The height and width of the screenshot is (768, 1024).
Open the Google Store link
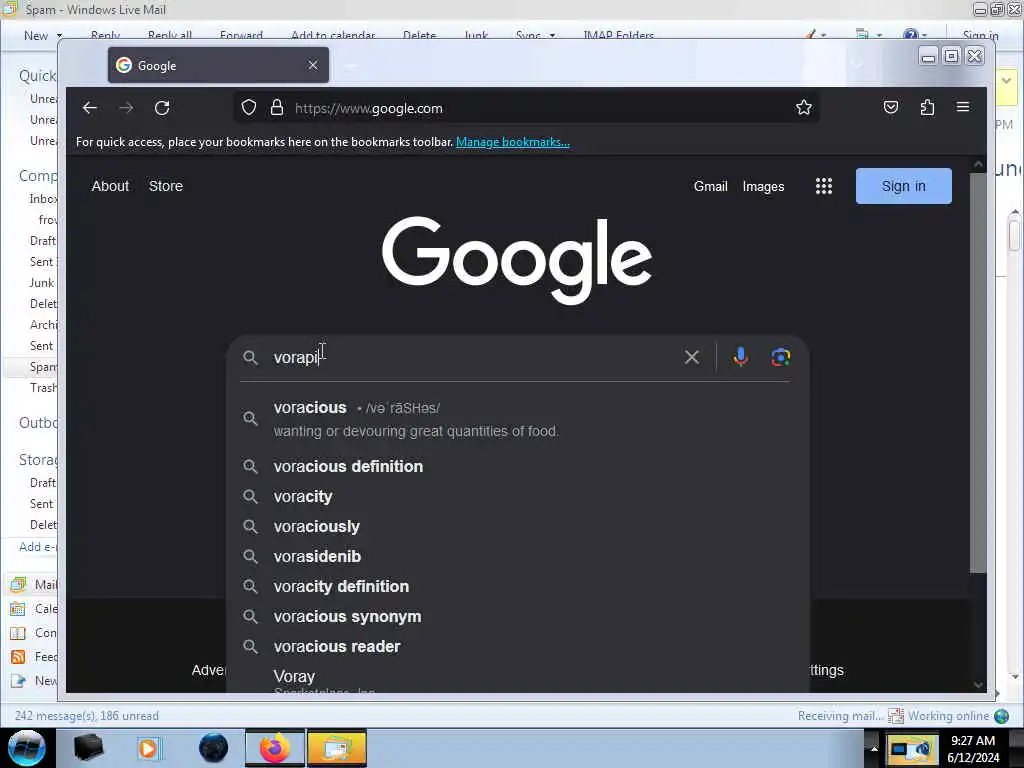(x=166, y=186)
